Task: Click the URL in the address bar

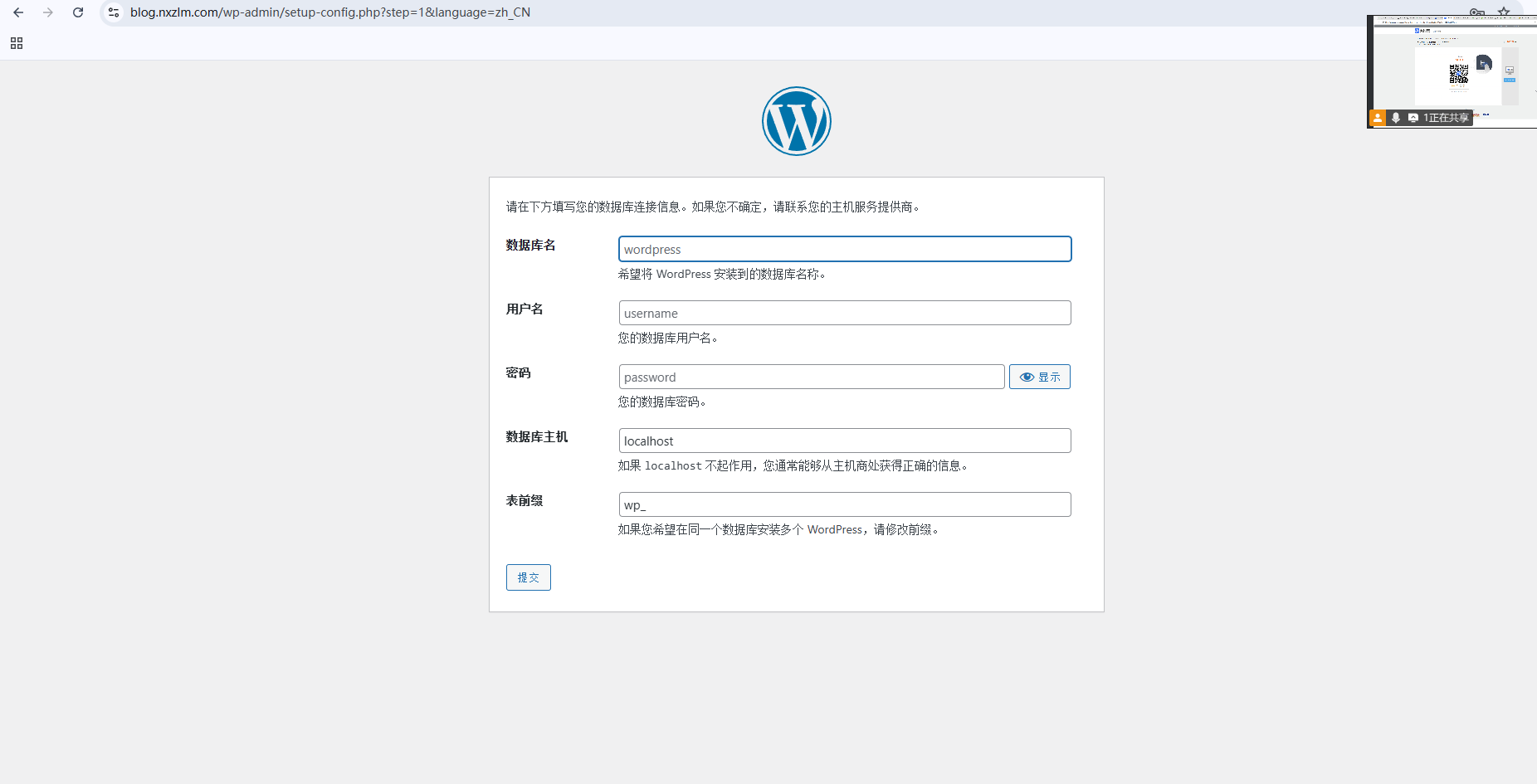Action: (x=330, y=12)
